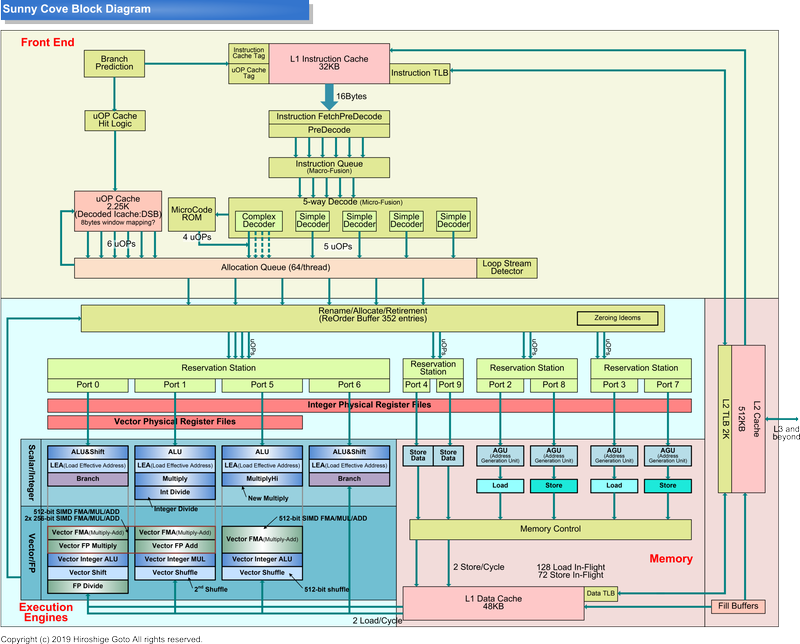Select the Reservation Station above Port 0
Viewport: 800px width, 644px height.
[218, 368]
